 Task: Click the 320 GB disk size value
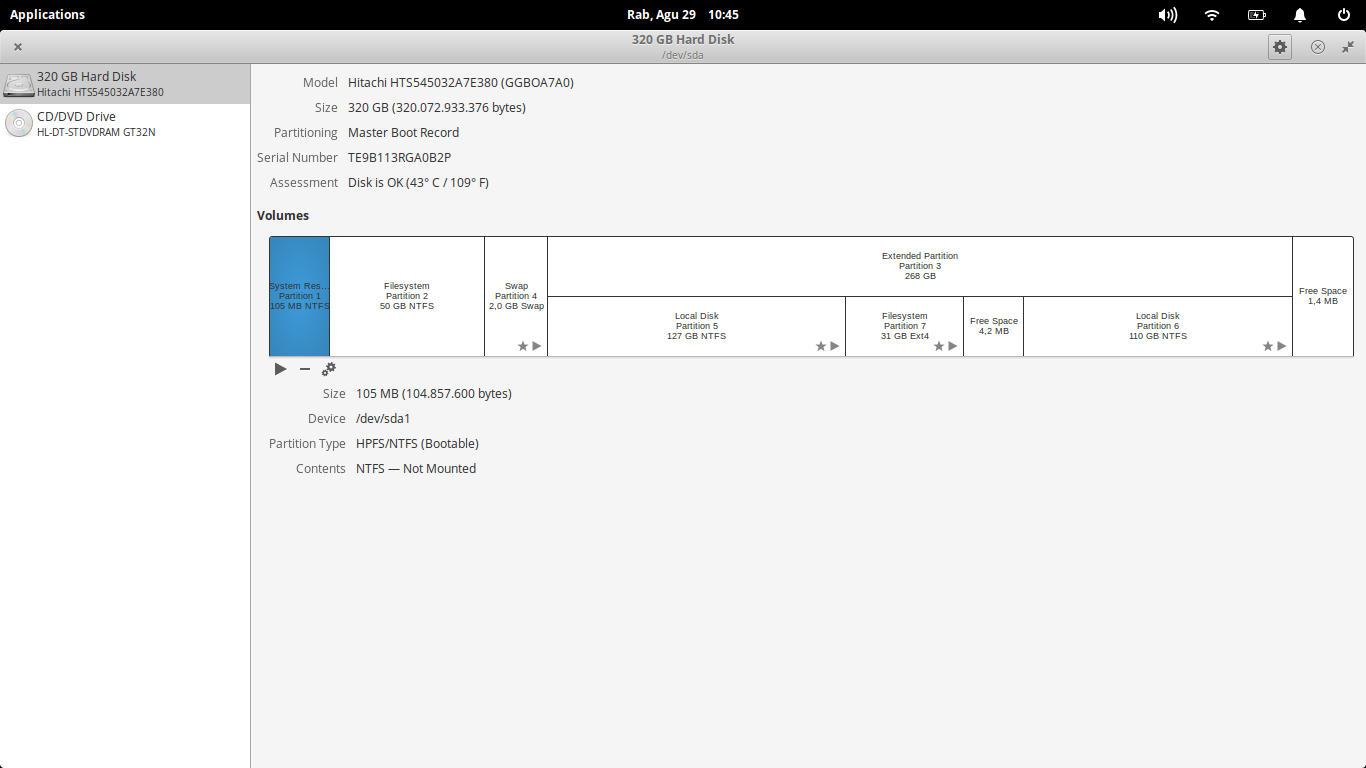click(437, 108)
